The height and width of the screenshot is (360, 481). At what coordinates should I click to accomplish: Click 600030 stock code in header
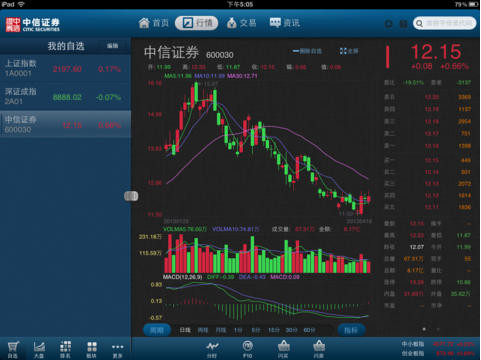[x=220, y=55]
